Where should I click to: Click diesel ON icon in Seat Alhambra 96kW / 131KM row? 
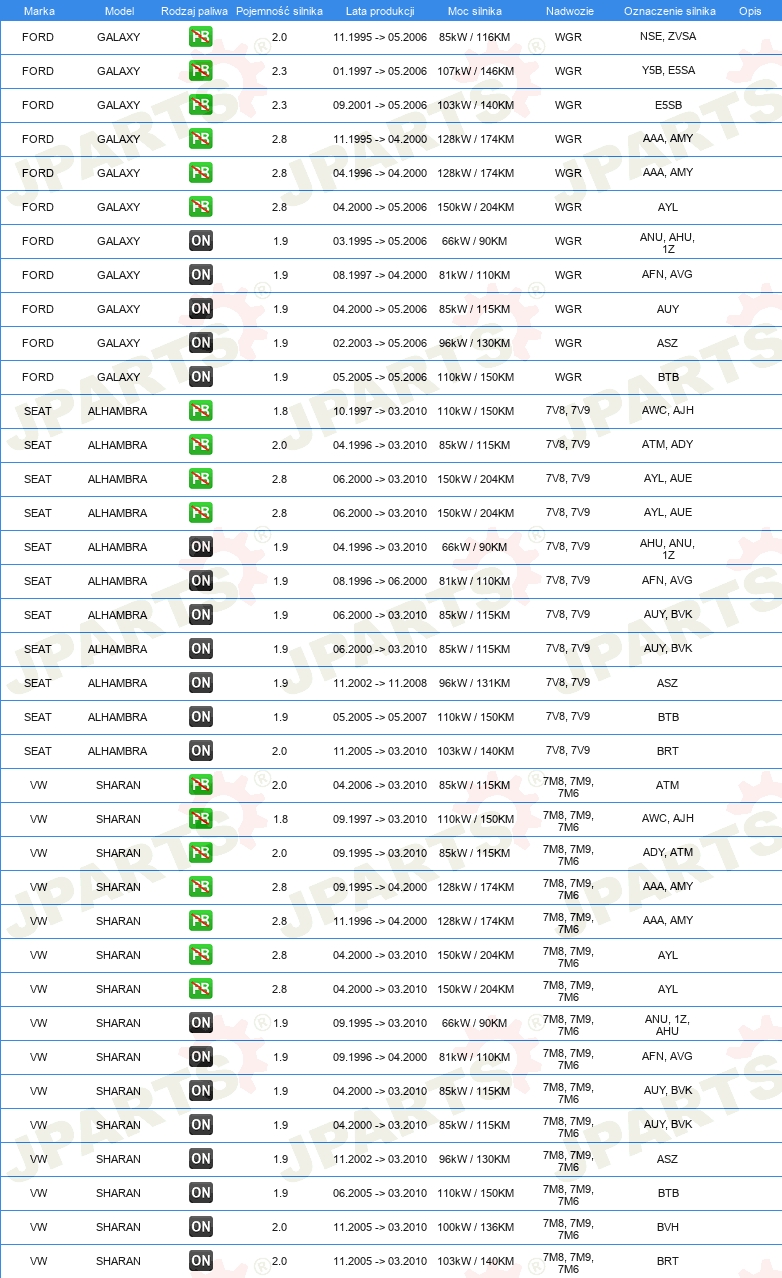[201, 683]
